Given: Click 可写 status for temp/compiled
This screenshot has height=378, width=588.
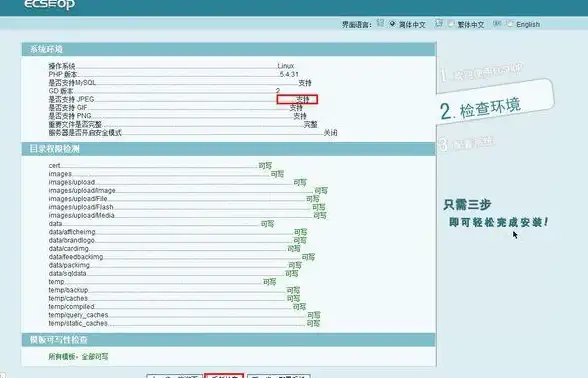Looking at the screenshot, I should [299, 306].
